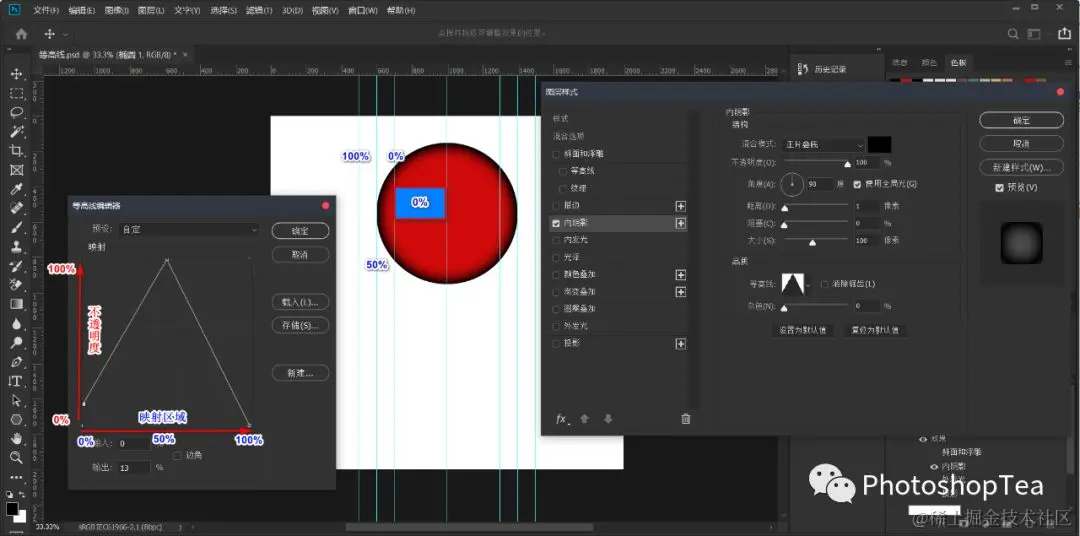Screen dimensions: 1080x536
Task: Open the 窗口(W) Window menu
Action: (363, 11)
